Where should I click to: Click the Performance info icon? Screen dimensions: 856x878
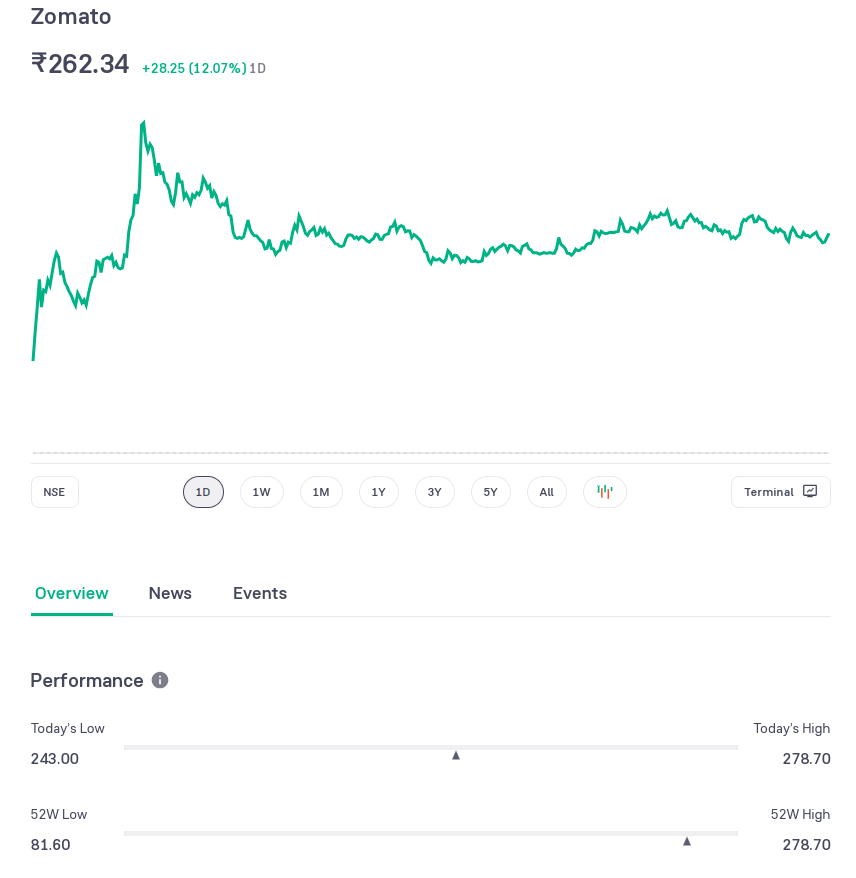tap(160, 680)
